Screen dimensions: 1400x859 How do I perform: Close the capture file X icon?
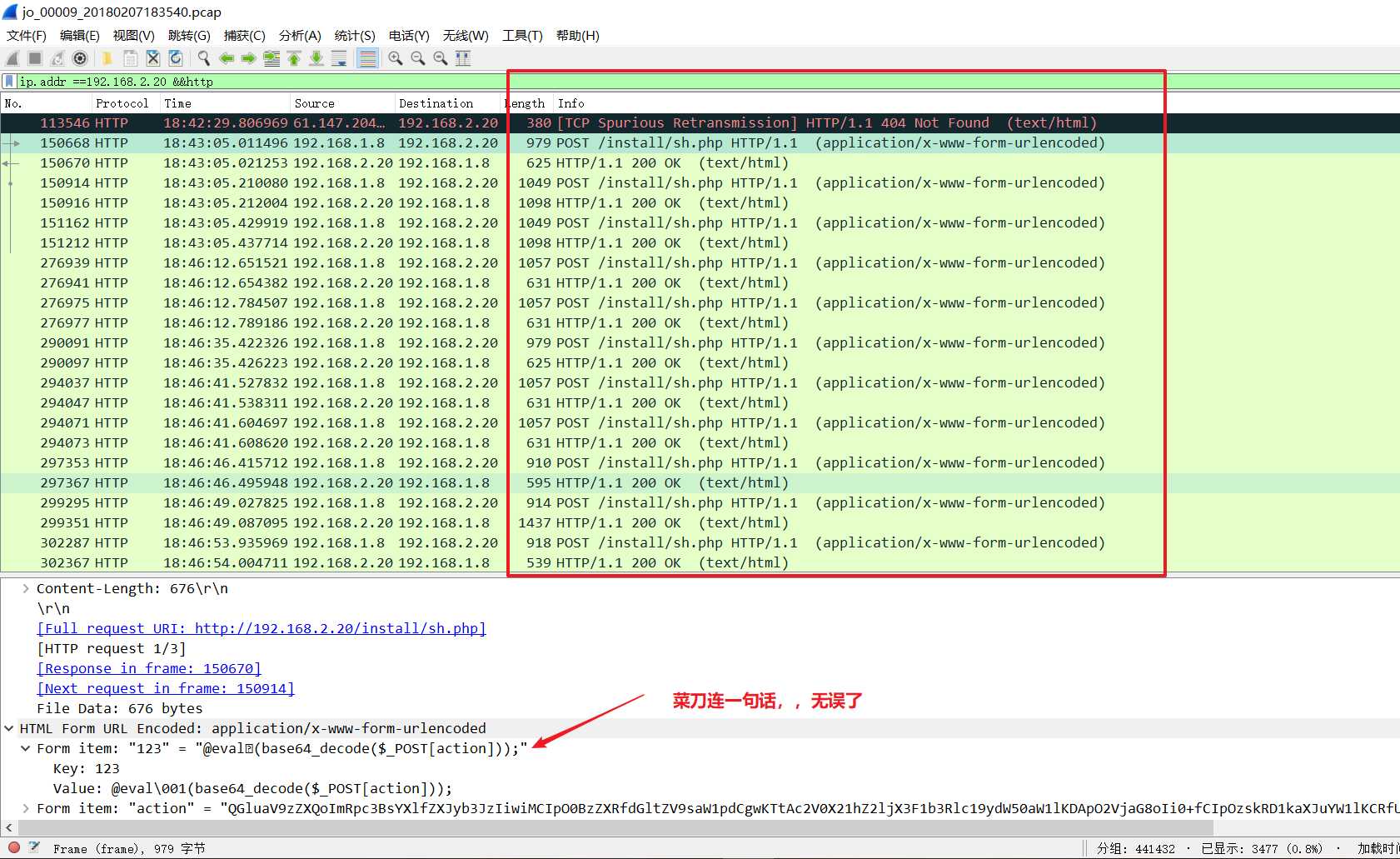(152, 58)
